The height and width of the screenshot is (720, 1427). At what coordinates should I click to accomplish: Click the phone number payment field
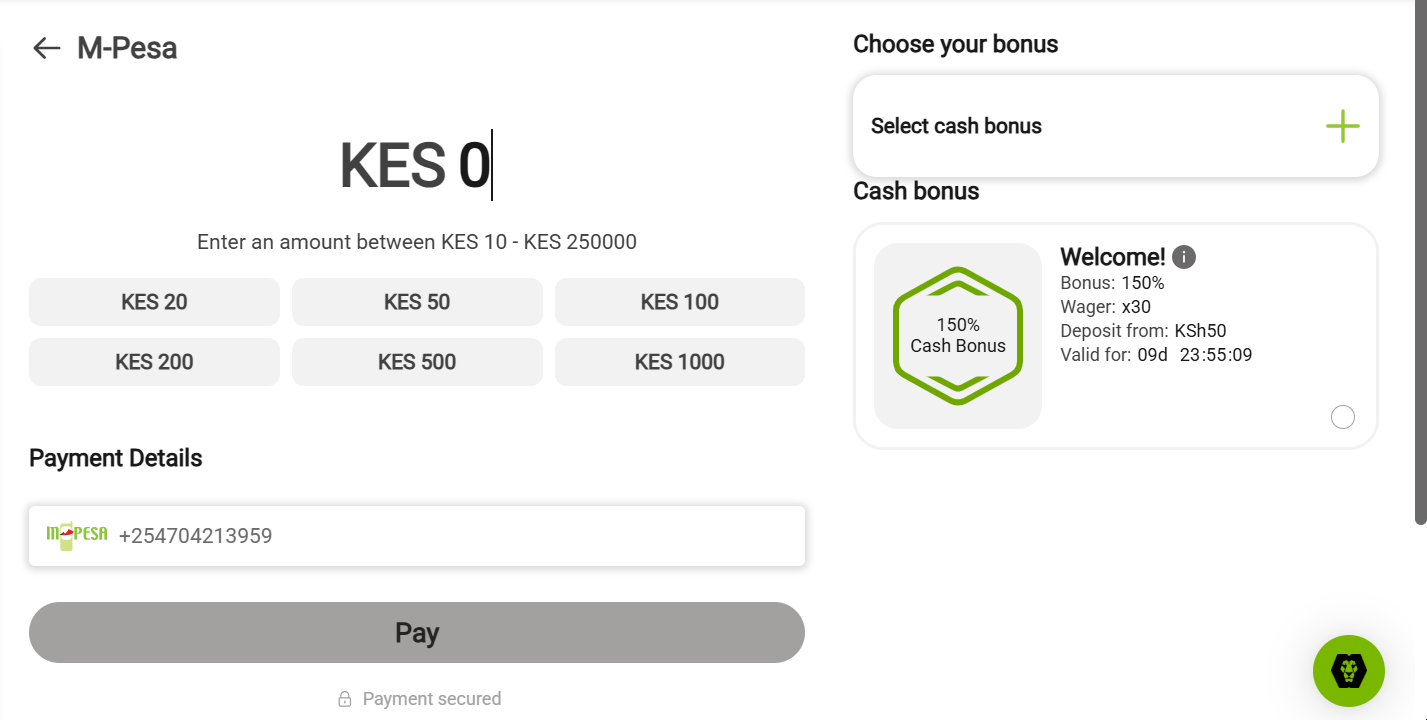coord(417,536)
